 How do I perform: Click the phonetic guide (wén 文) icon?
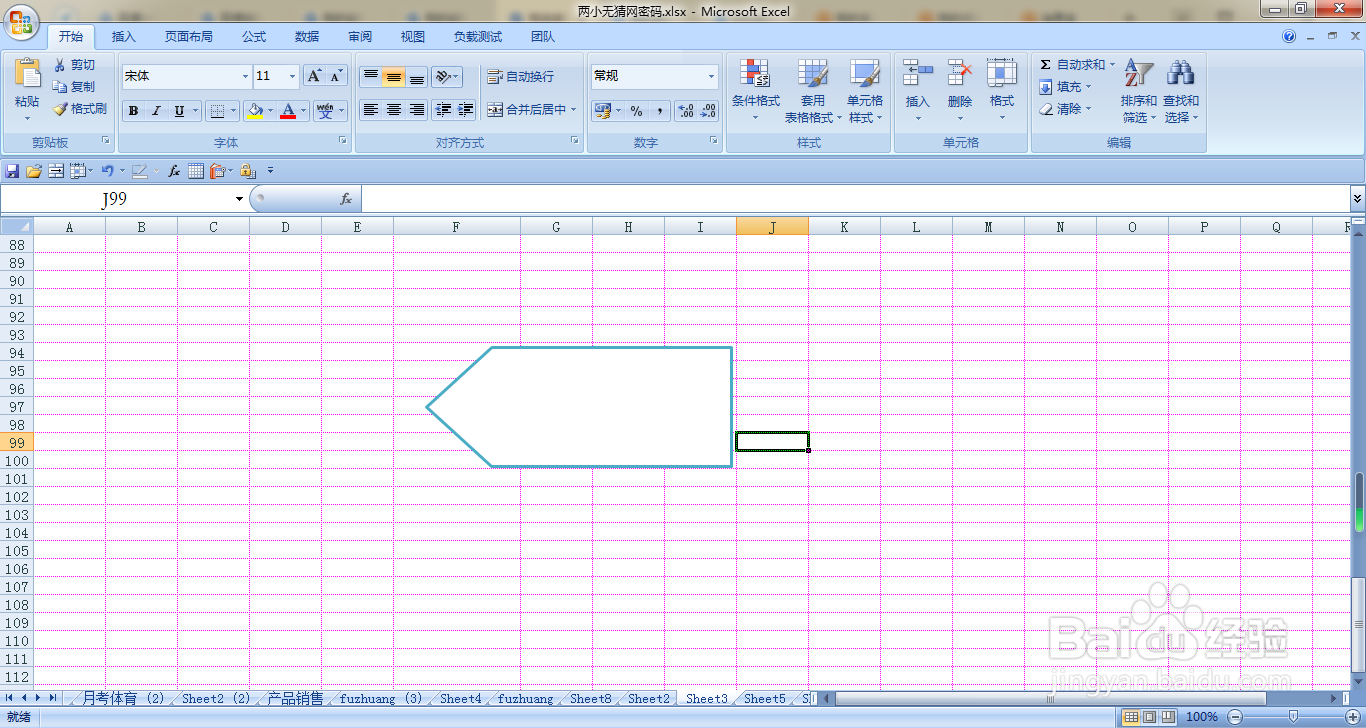click(325, 111)
